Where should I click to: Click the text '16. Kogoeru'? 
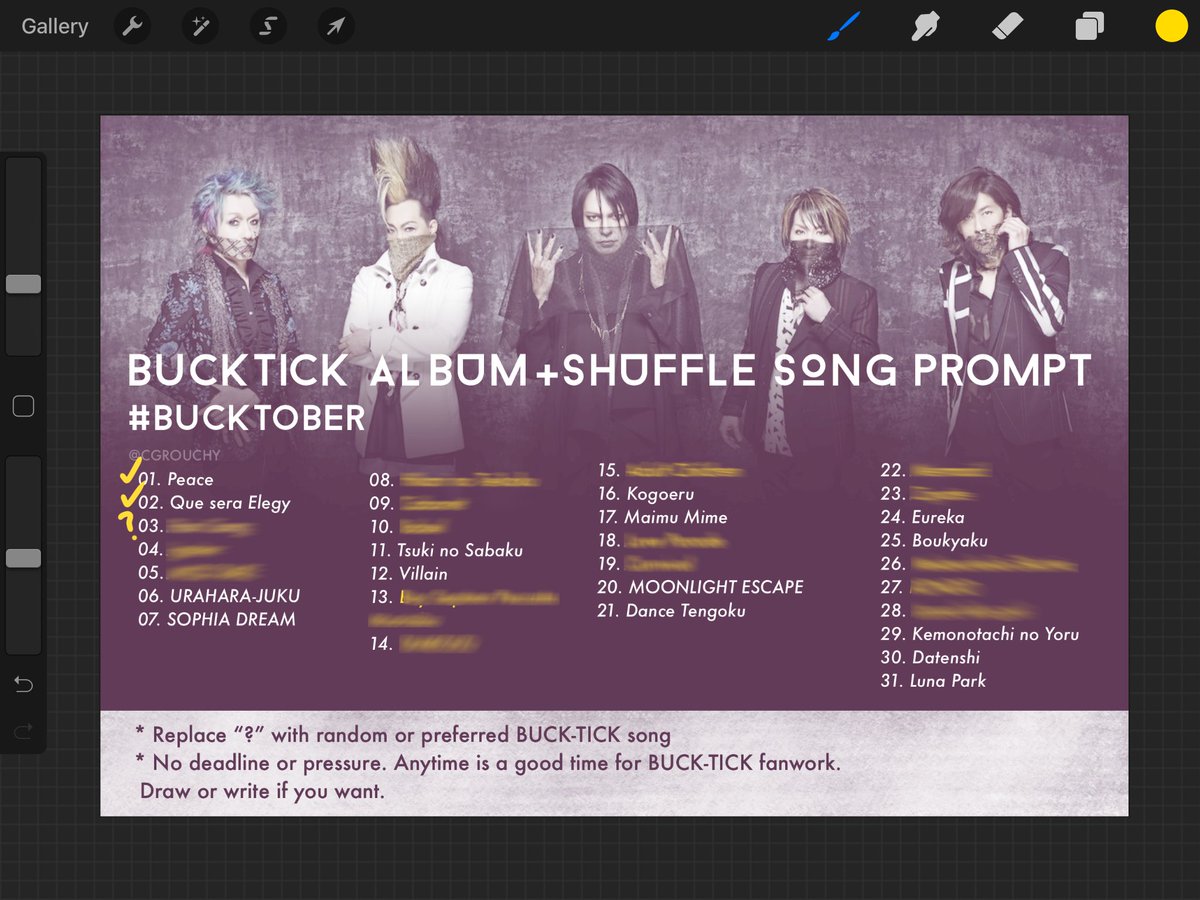[x=646, y=494]
